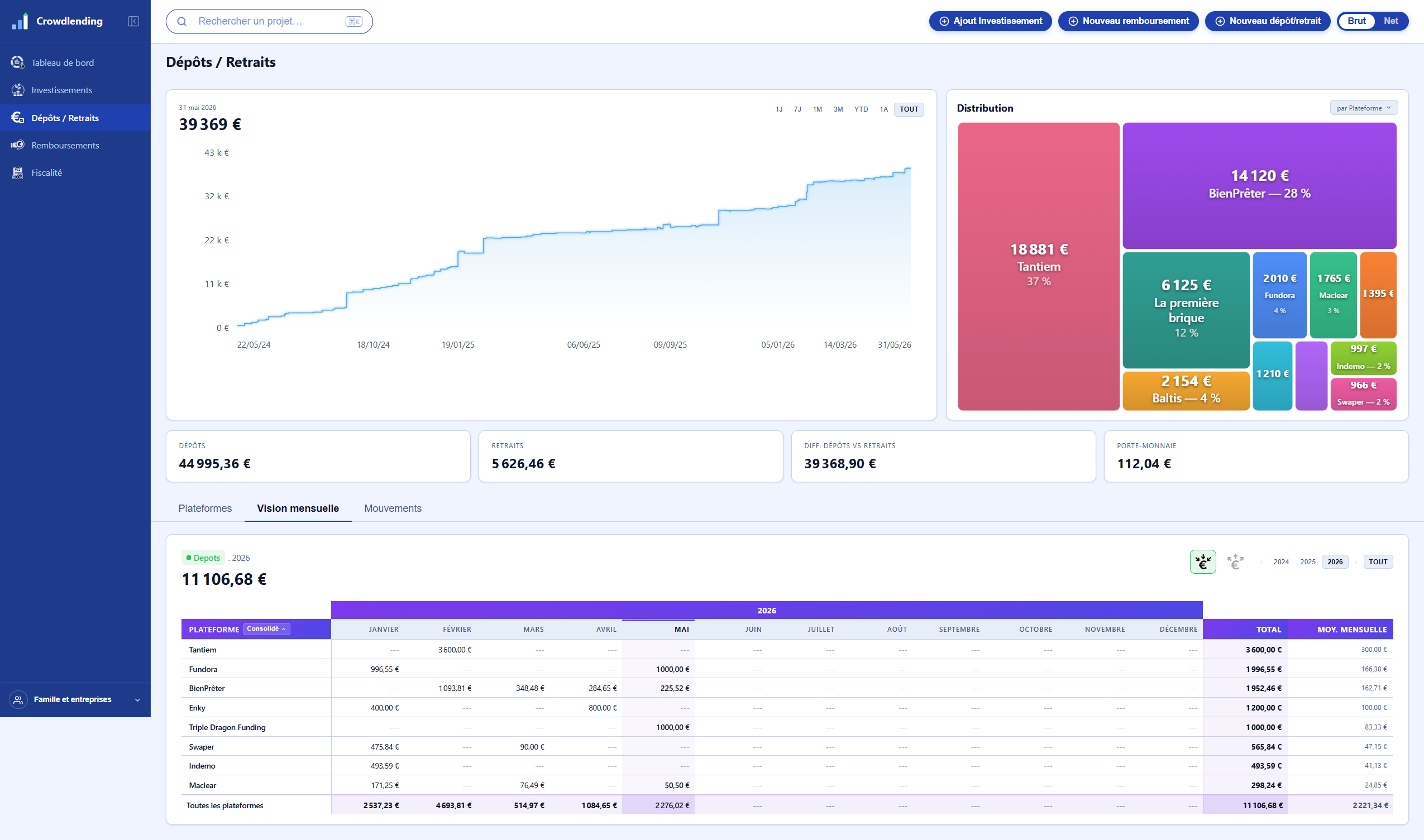
Task: Click the Ajout Investissement button
Action: tap(990, 21)
